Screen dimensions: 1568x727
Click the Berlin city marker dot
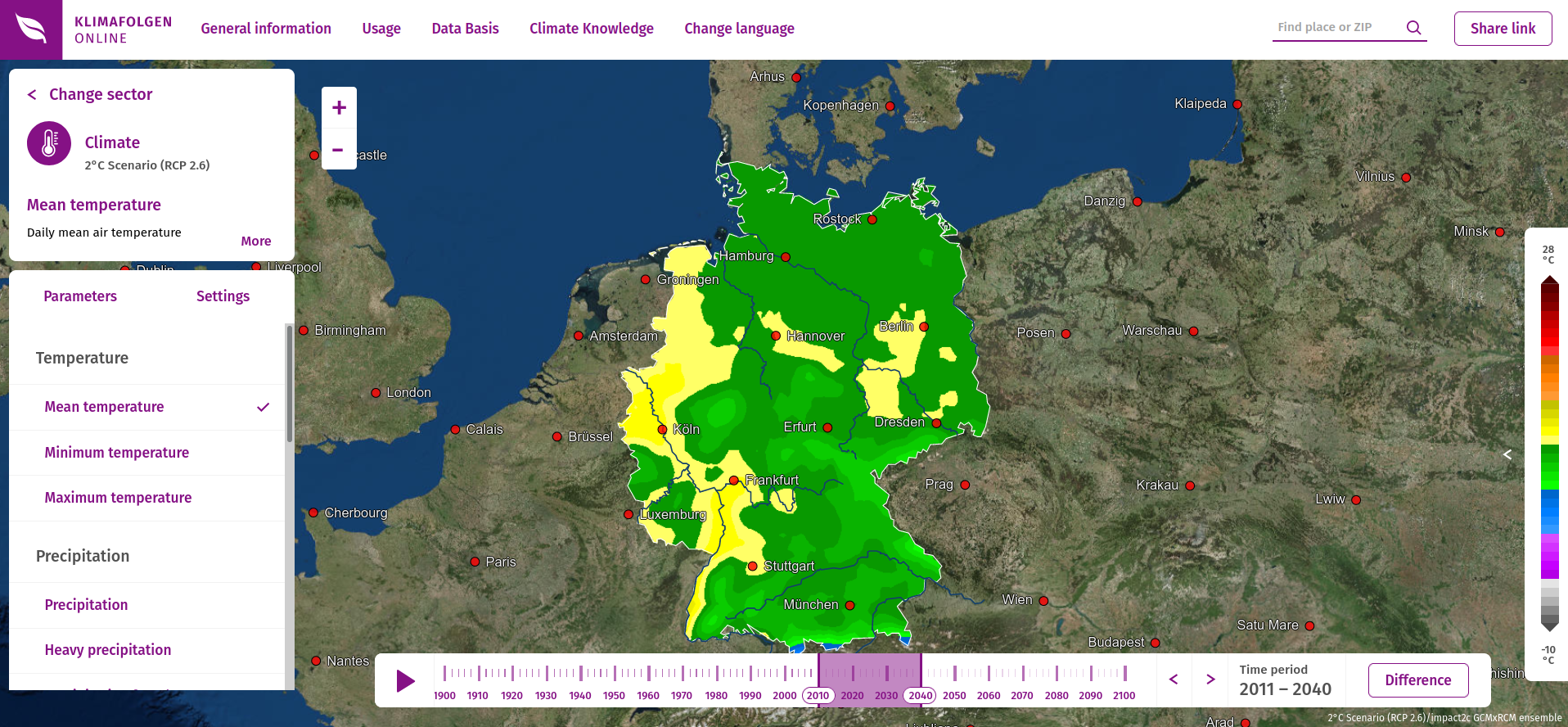coord(924,327)
